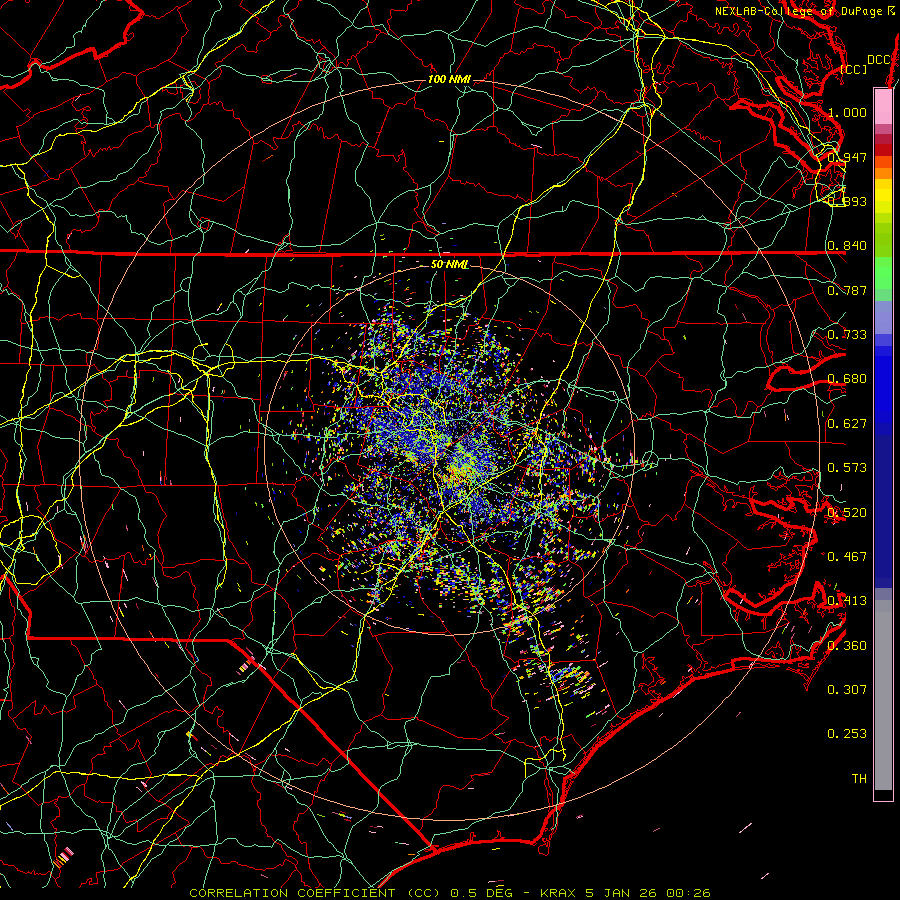Click the [CC] units label
900x900 pixels.
coord(853,69)
